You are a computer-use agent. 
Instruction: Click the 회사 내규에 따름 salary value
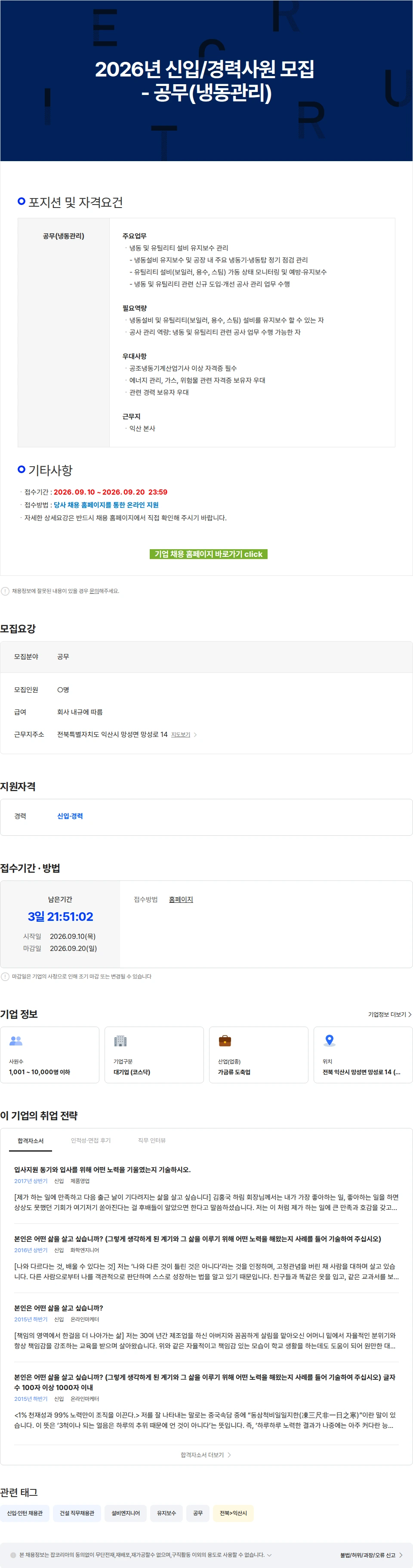pos(80,712)
